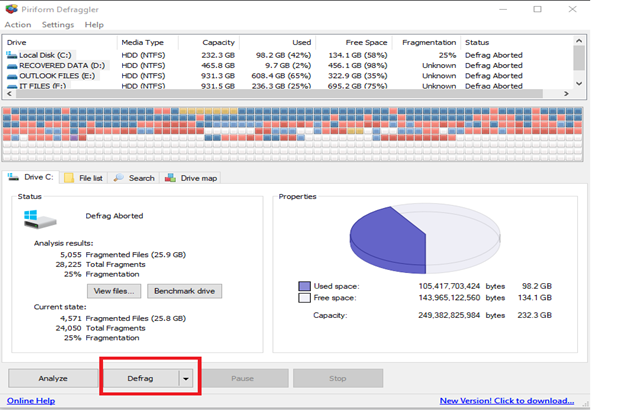This screenshot has width=623, height=410.
Task: Open the Online Help link
Action: tap(31, 400)
